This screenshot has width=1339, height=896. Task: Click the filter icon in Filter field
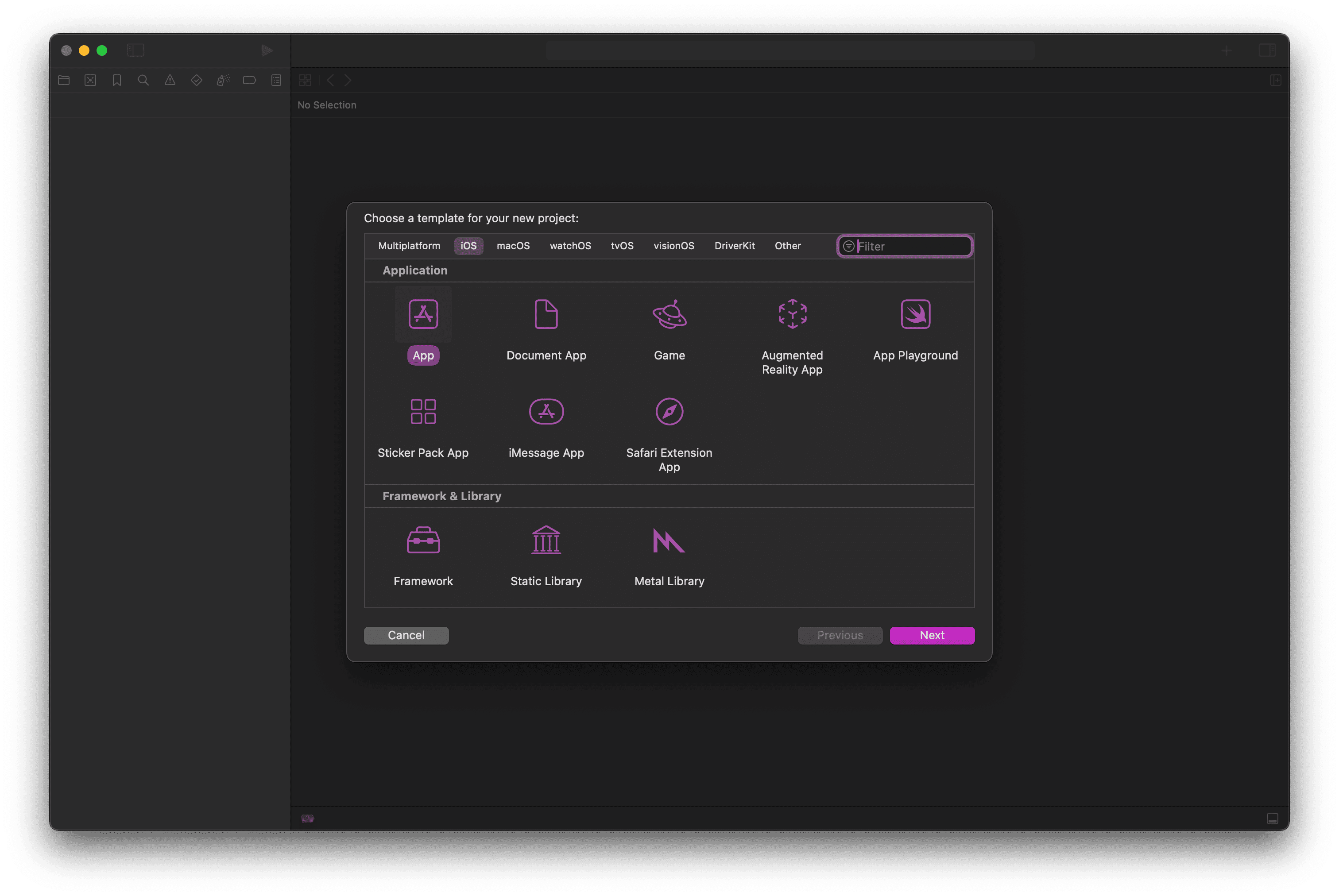pyautogui.click(x=849, y=246)
